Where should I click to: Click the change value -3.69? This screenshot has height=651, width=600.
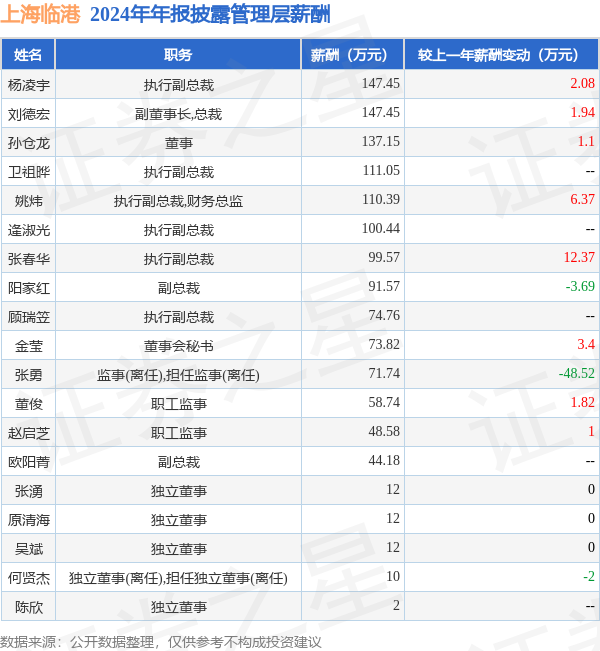580,286
